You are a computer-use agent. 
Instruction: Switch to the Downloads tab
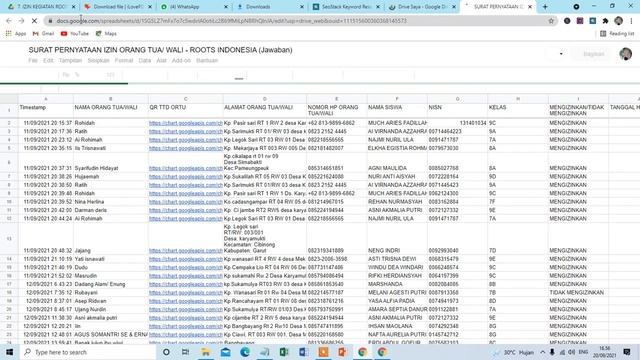tap(269, 7)
